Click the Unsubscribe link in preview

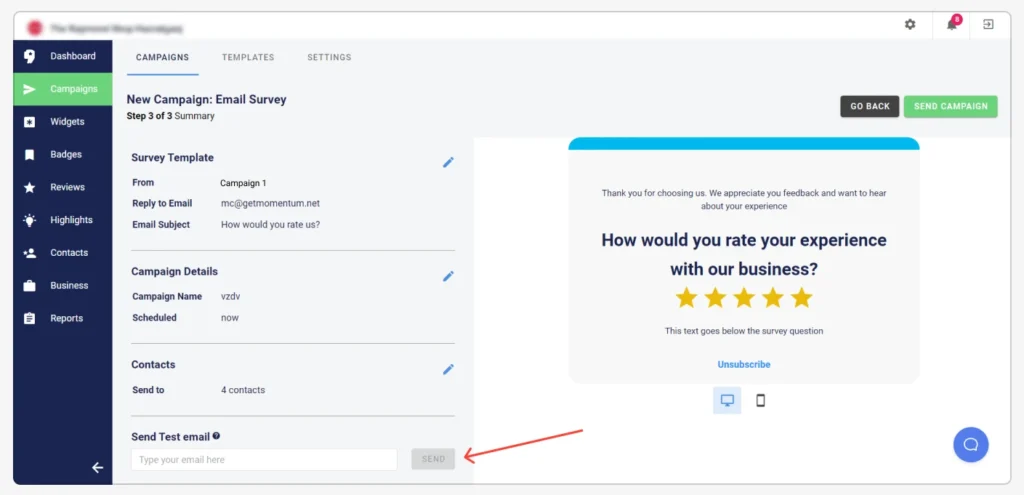743,364
